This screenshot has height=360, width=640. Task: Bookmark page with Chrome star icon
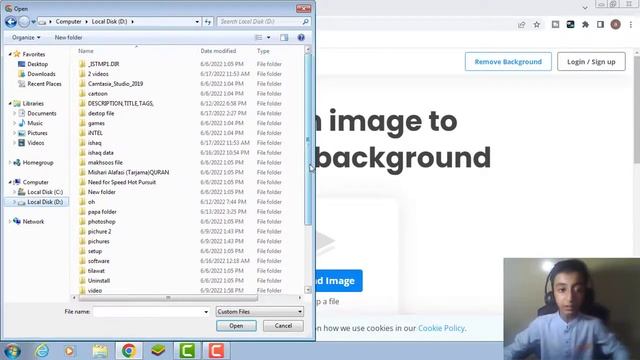tap(537, 25)
